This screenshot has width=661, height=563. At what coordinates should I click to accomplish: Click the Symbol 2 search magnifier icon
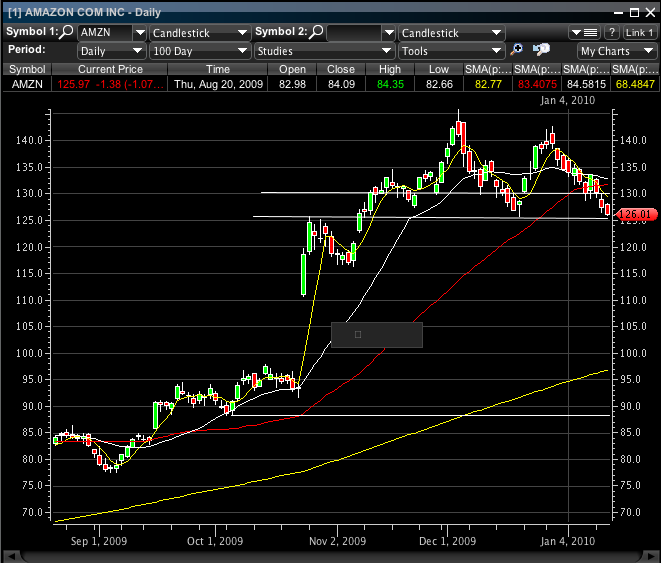316,32
